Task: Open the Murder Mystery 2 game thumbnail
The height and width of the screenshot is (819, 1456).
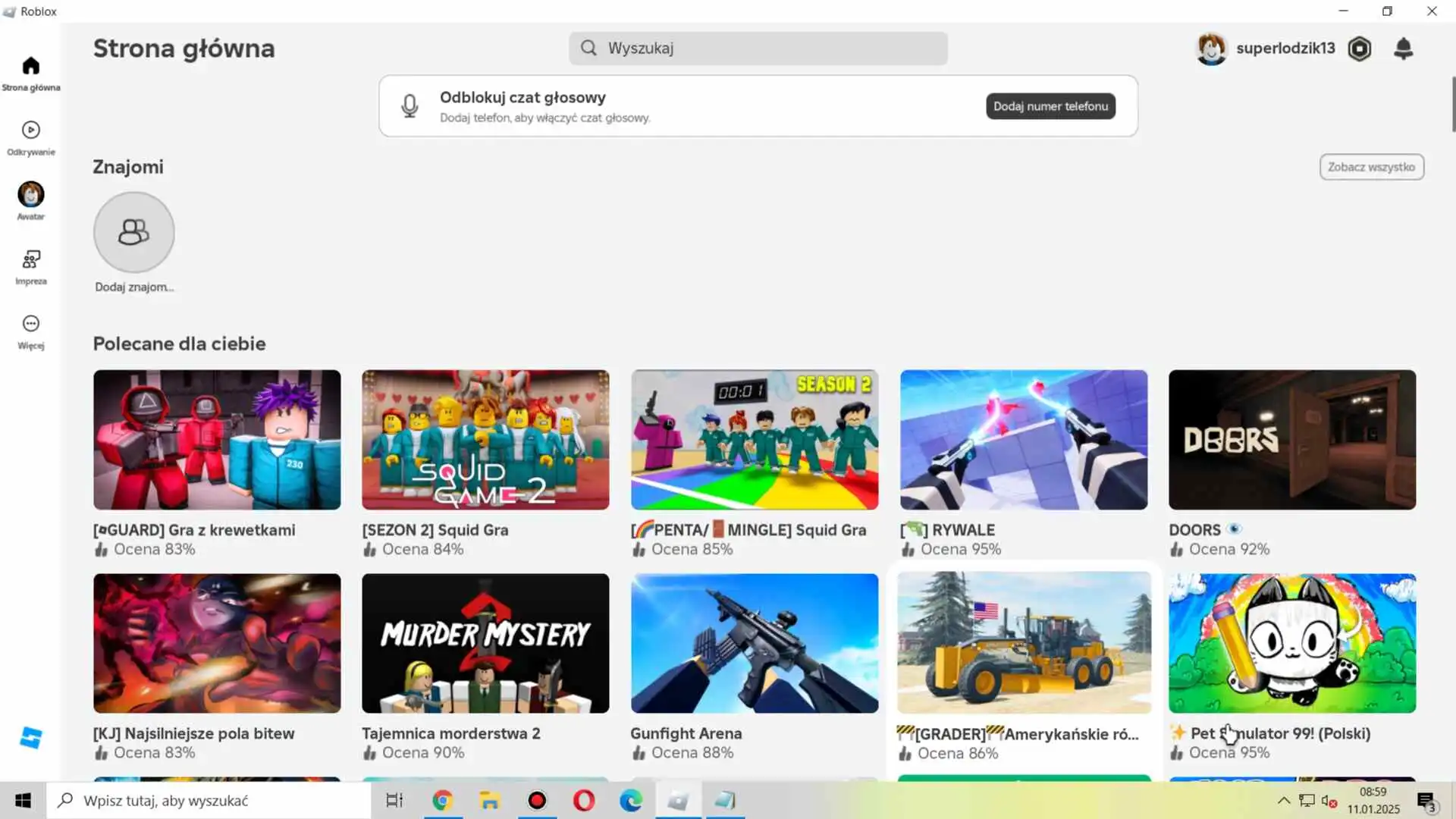Action: click(x=485, y=643)
